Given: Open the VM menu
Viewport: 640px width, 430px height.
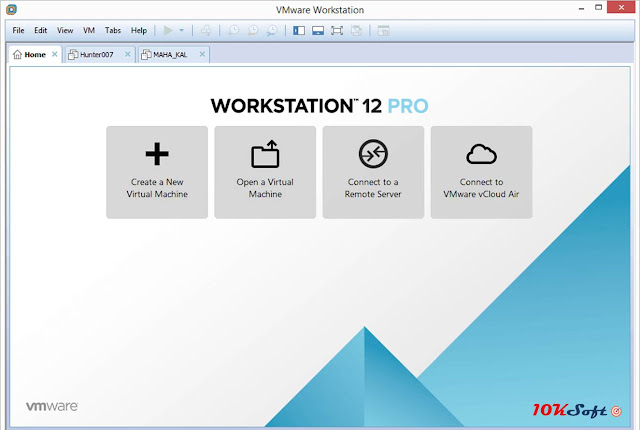Looking at the screenshot, I should tap(89, 30).
